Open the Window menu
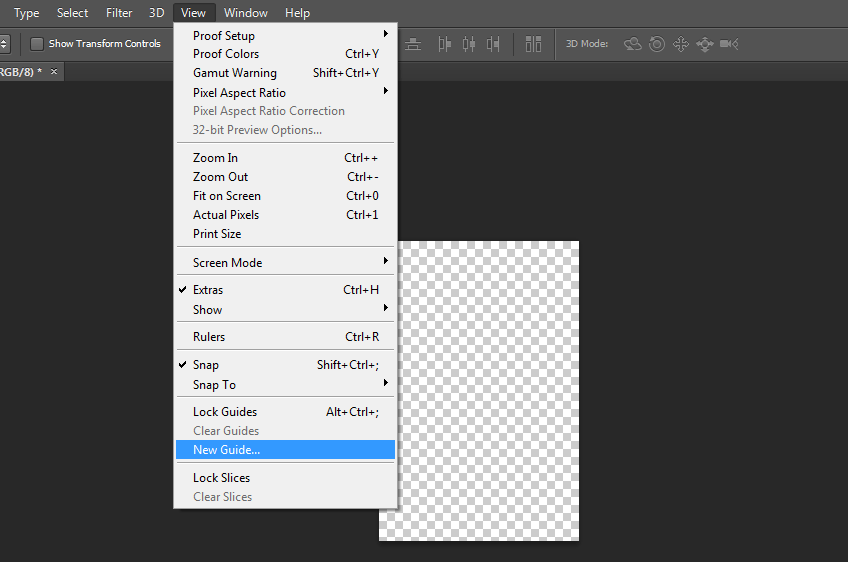Image resolution: width=848 pixels, height=562 pixels. point(246,13)
